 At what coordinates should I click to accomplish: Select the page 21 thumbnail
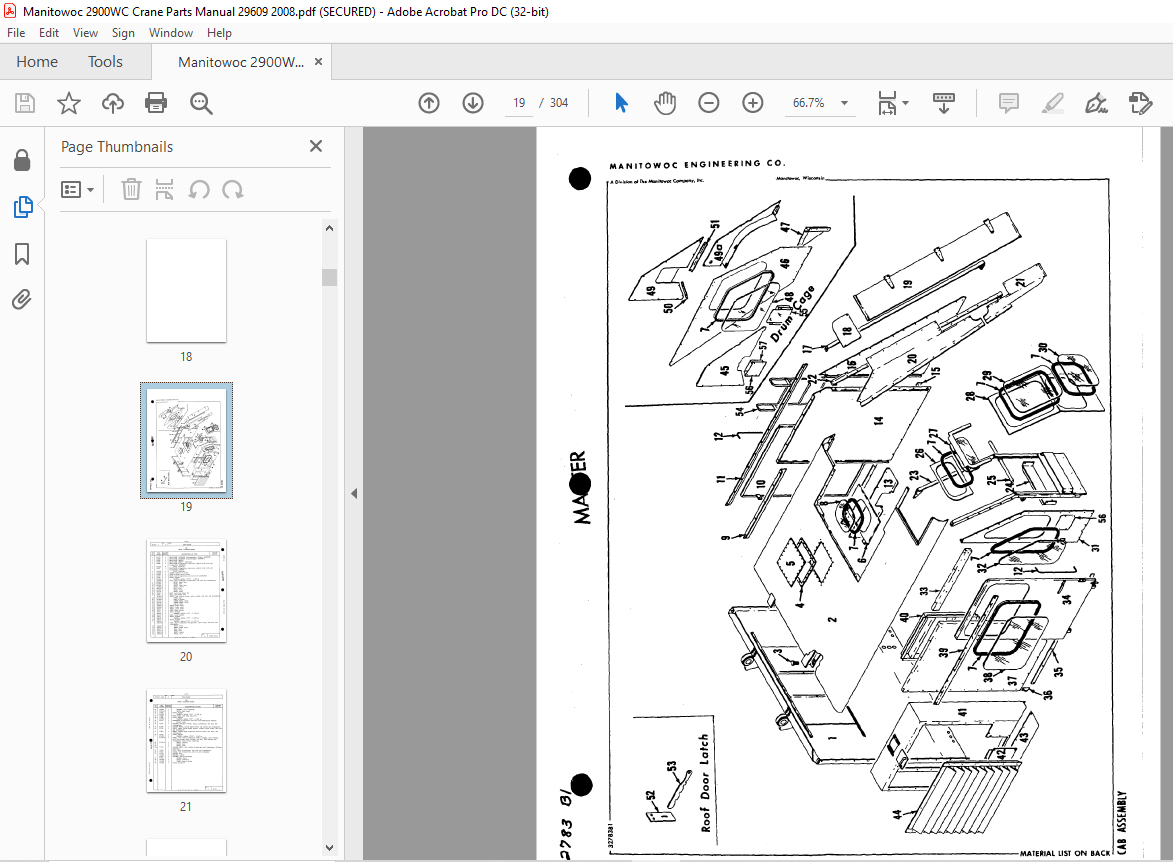186,741
